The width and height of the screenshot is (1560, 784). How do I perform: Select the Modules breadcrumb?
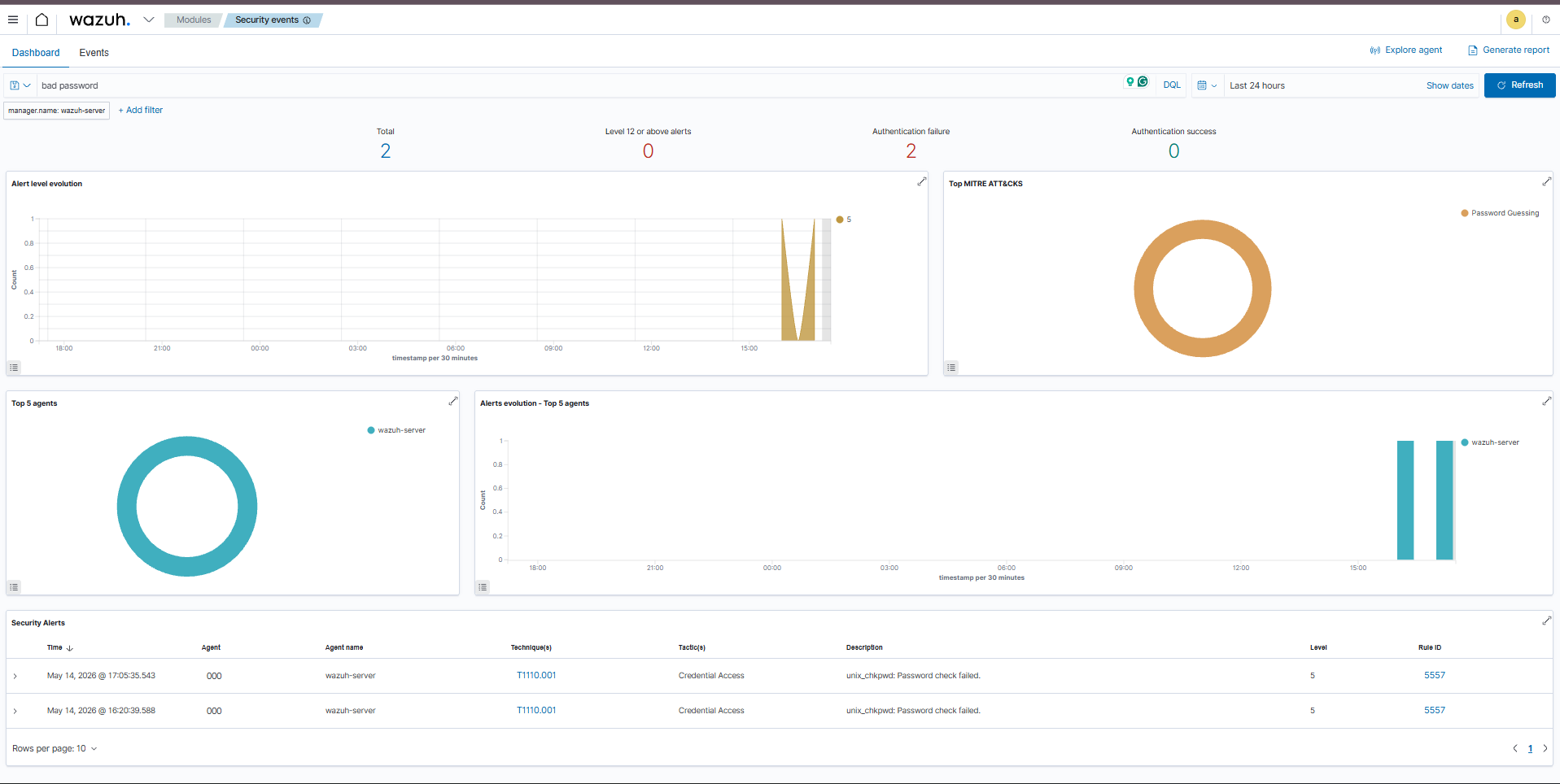click(194, 20)
